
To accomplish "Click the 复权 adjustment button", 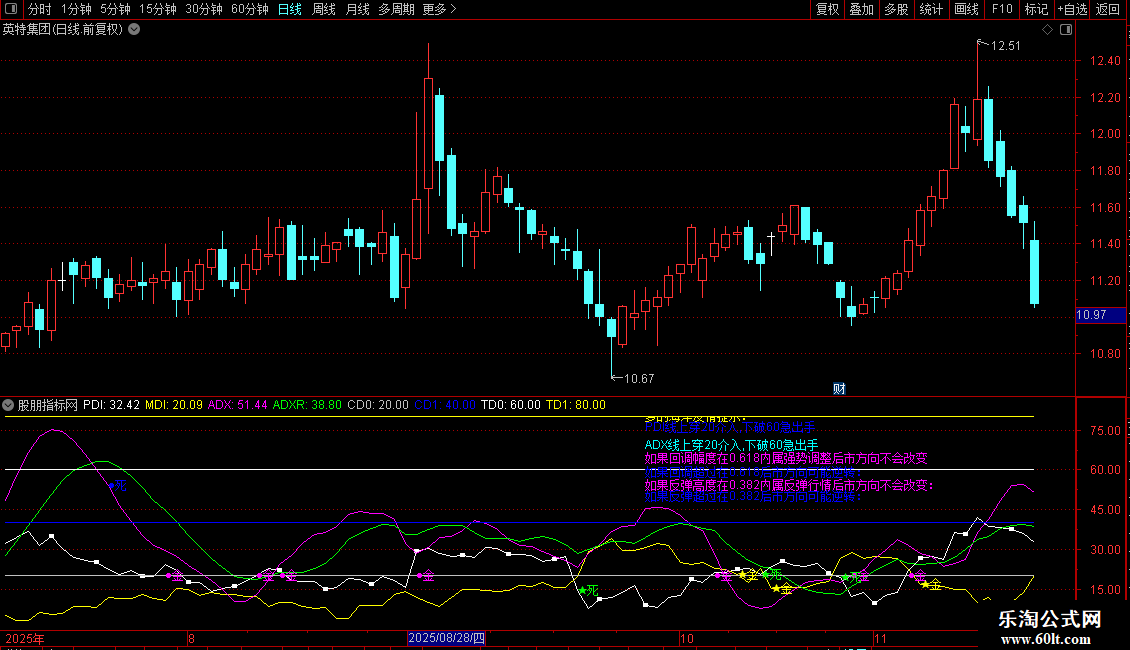I will point(828,10).
